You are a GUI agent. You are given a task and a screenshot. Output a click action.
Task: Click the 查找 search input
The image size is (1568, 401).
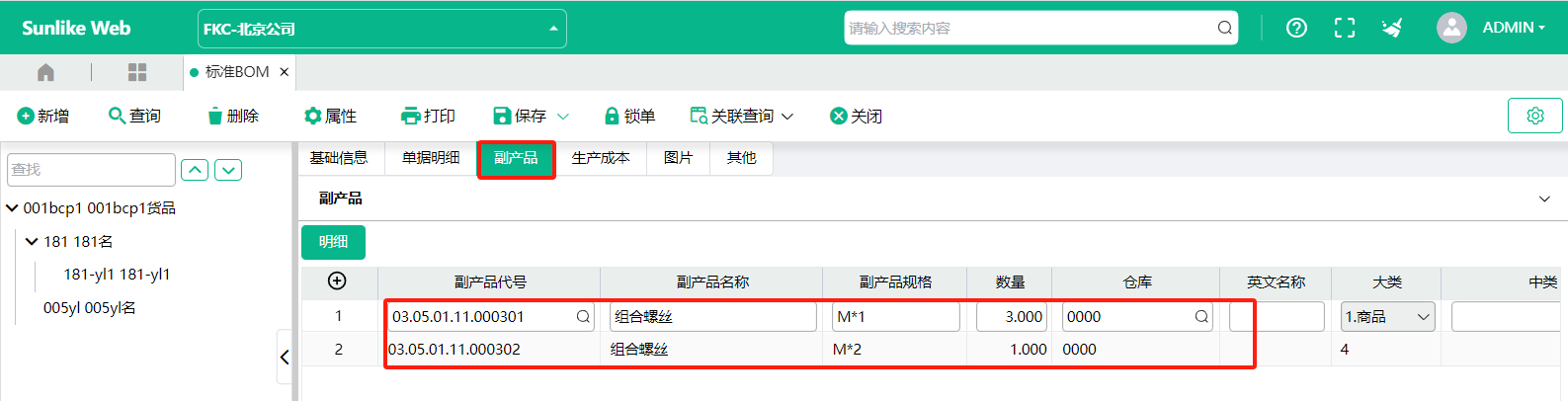[91, 170]
